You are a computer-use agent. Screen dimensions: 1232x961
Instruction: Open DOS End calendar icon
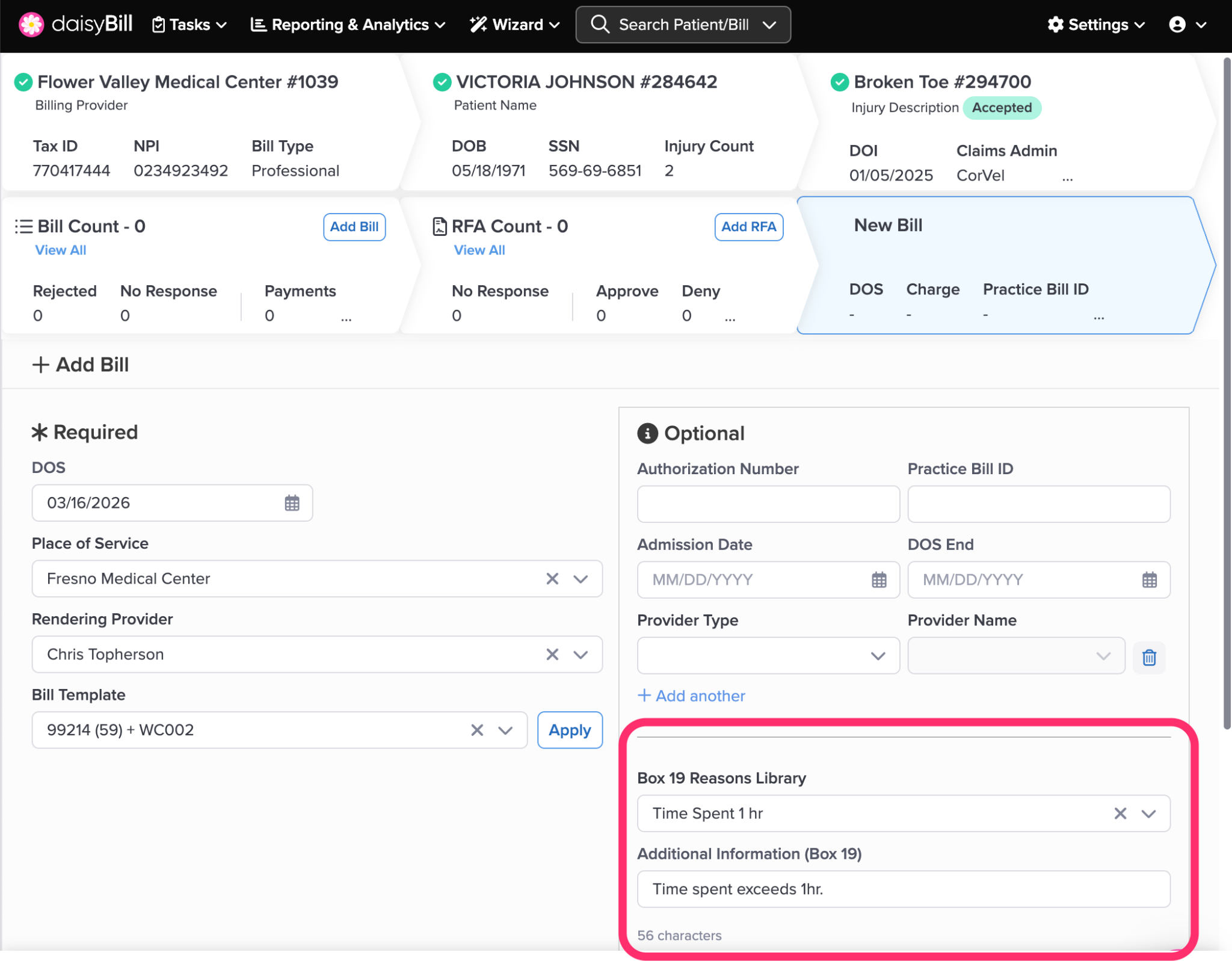(x=1149, y=579)
